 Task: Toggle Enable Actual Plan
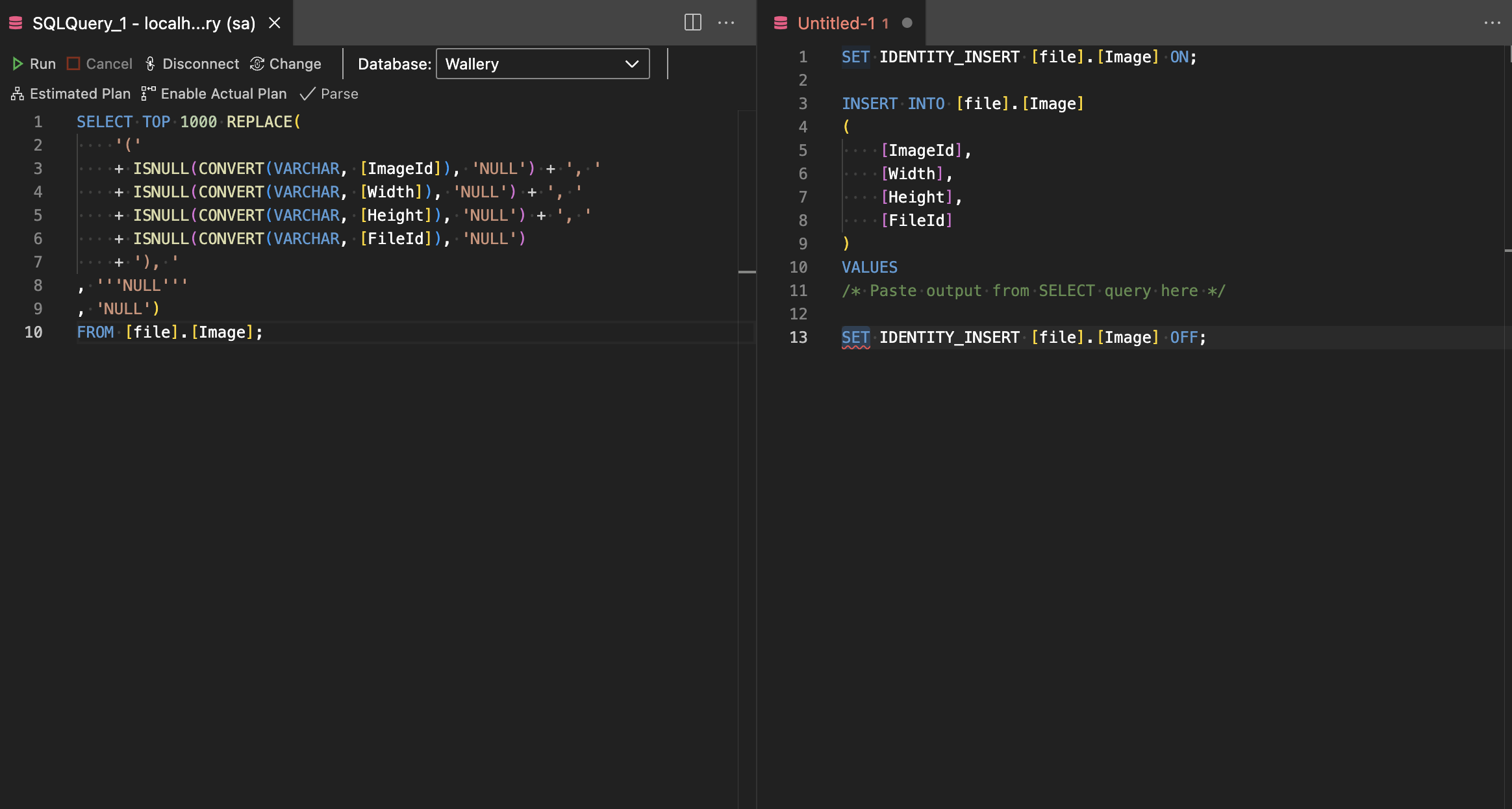click(x=214, y=94)
